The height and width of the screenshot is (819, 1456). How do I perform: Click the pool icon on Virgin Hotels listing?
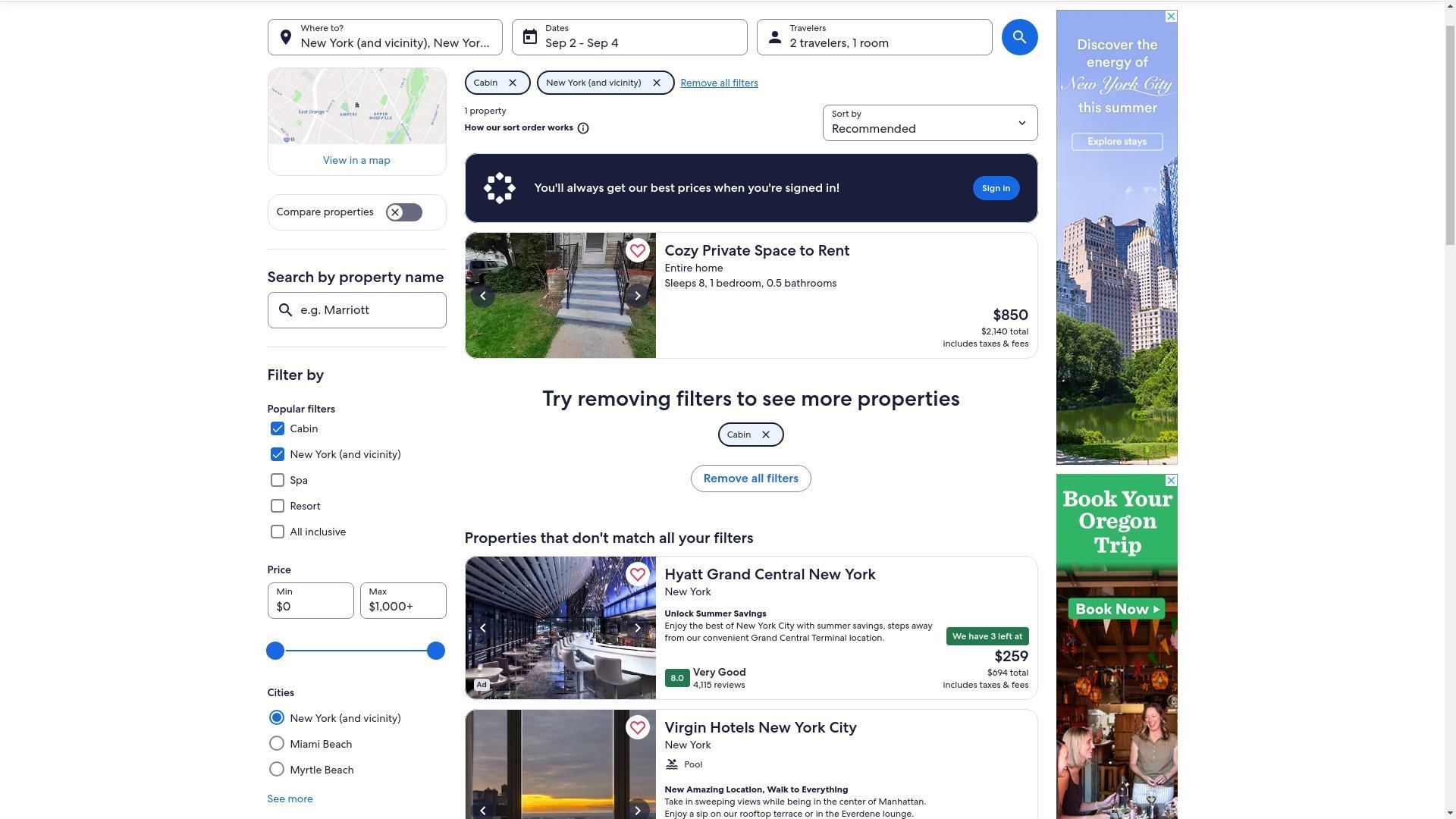(x=672, y=764)
